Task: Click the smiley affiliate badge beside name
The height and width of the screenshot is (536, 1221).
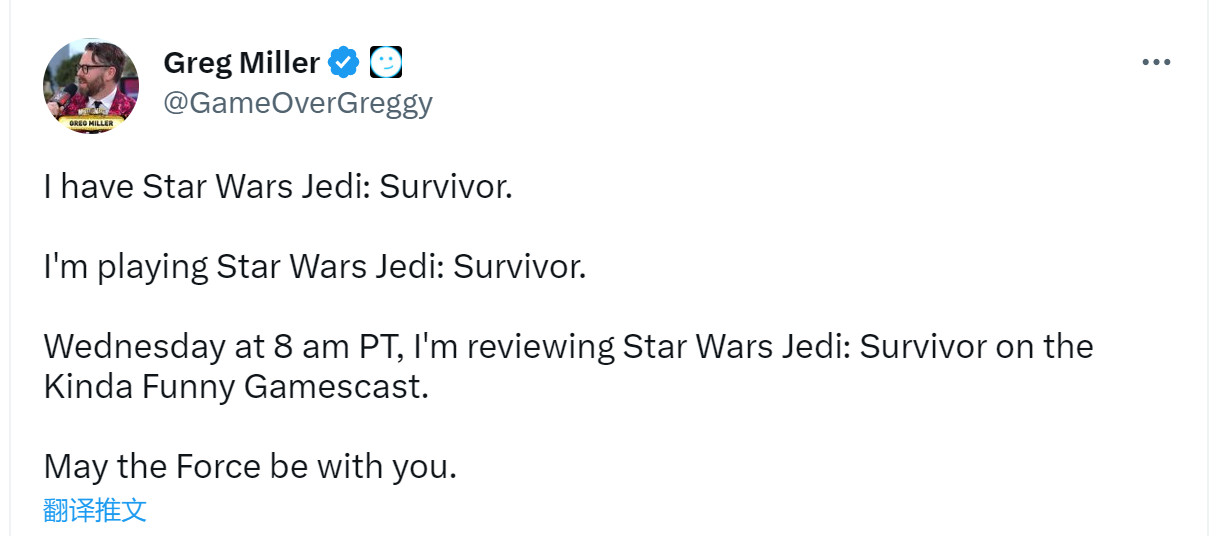Action: 385,63
